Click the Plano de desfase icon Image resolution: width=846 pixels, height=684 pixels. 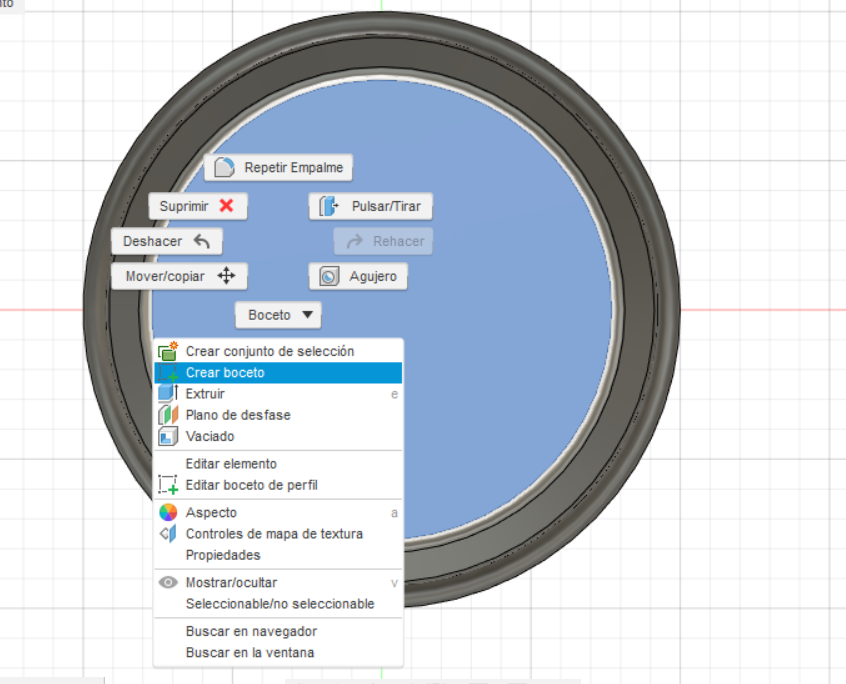click(168, 415)
